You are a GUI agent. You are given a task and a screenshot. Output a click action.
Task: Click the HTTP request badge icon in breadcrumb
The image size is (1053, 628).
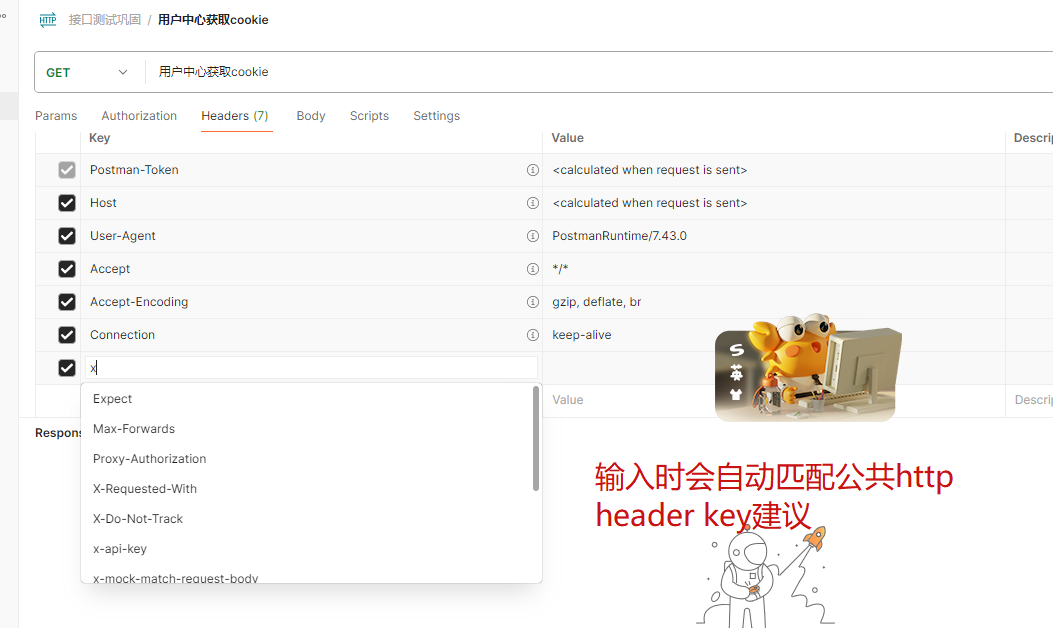click(47, 19)
